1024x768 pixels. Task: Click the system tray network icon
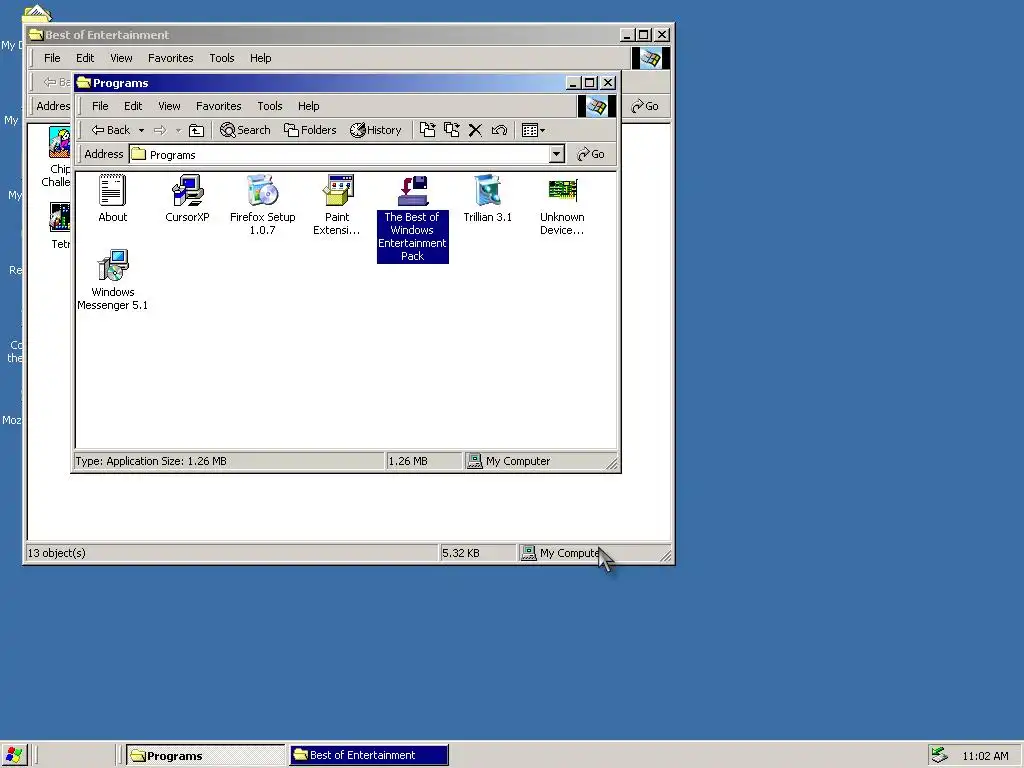[x=939, y=755]
